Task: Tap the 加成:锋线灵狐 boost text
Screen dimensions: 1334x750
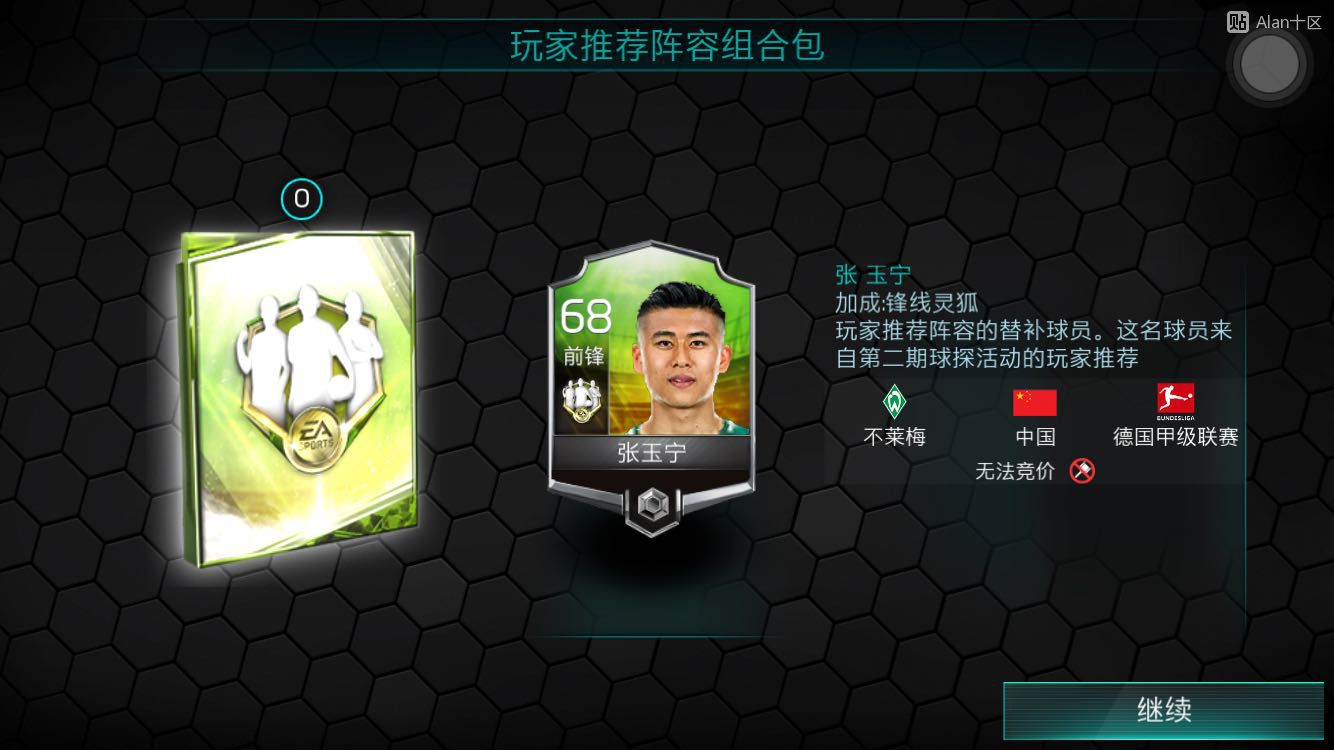Action: pyautogui.click(x=907, y=303)
